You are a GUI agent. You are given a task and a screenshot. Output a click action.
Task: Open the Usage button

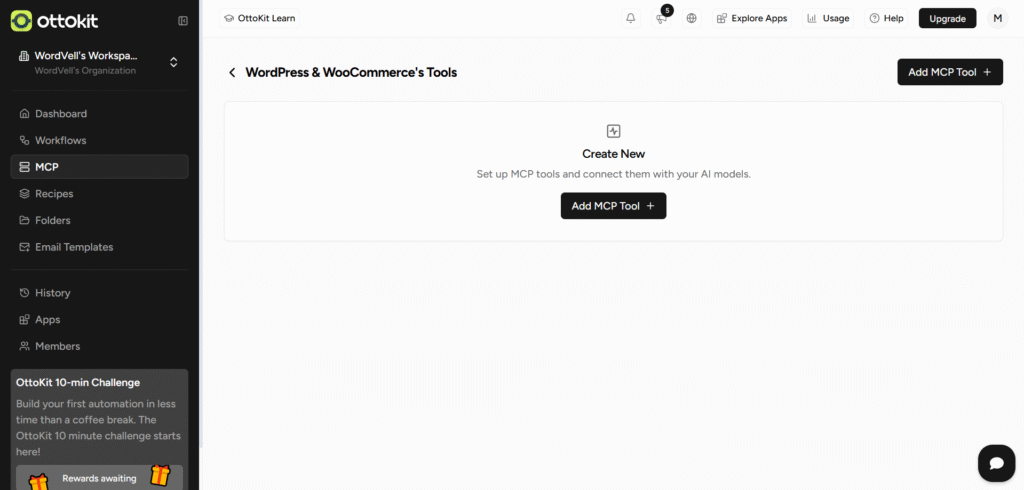pos(828,18)
